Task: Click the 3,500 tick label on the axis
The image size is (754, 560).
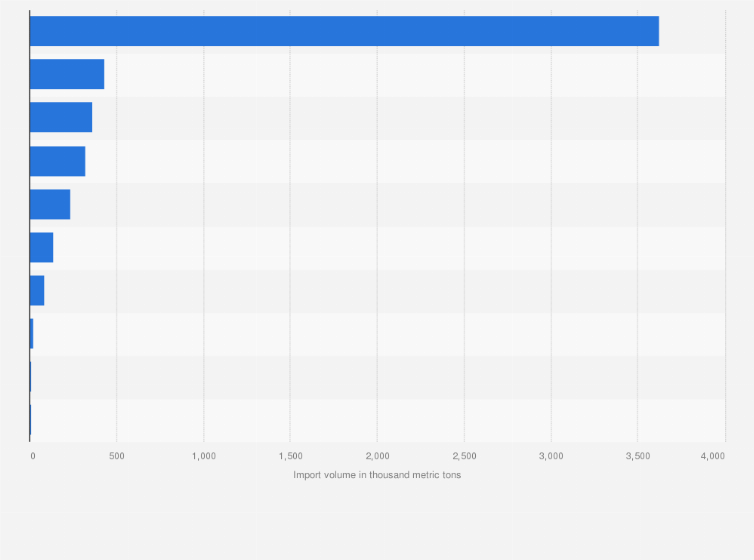Action: coord(638,456)
